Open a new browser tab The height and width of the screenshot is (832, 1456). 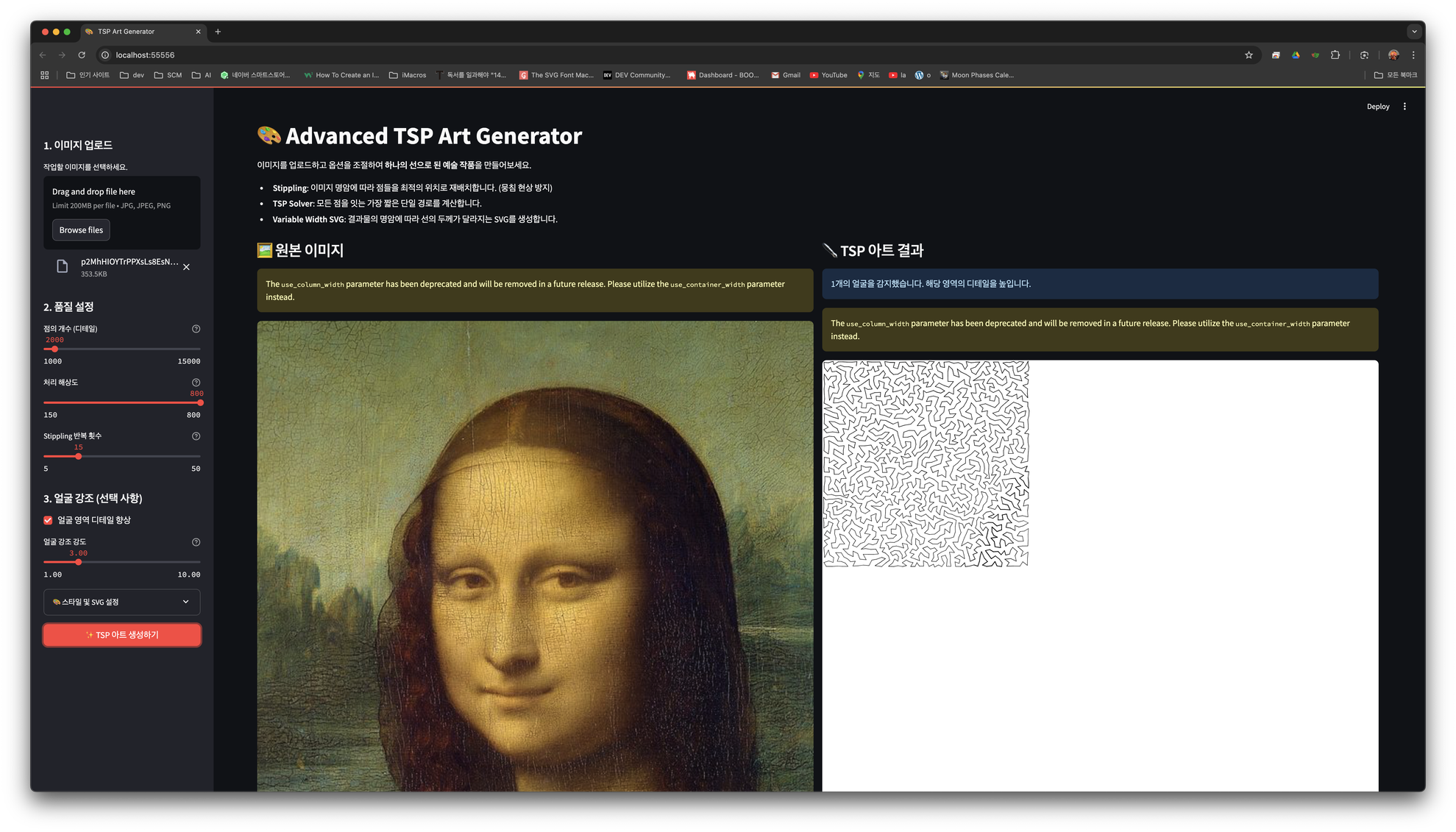(218, 32)
